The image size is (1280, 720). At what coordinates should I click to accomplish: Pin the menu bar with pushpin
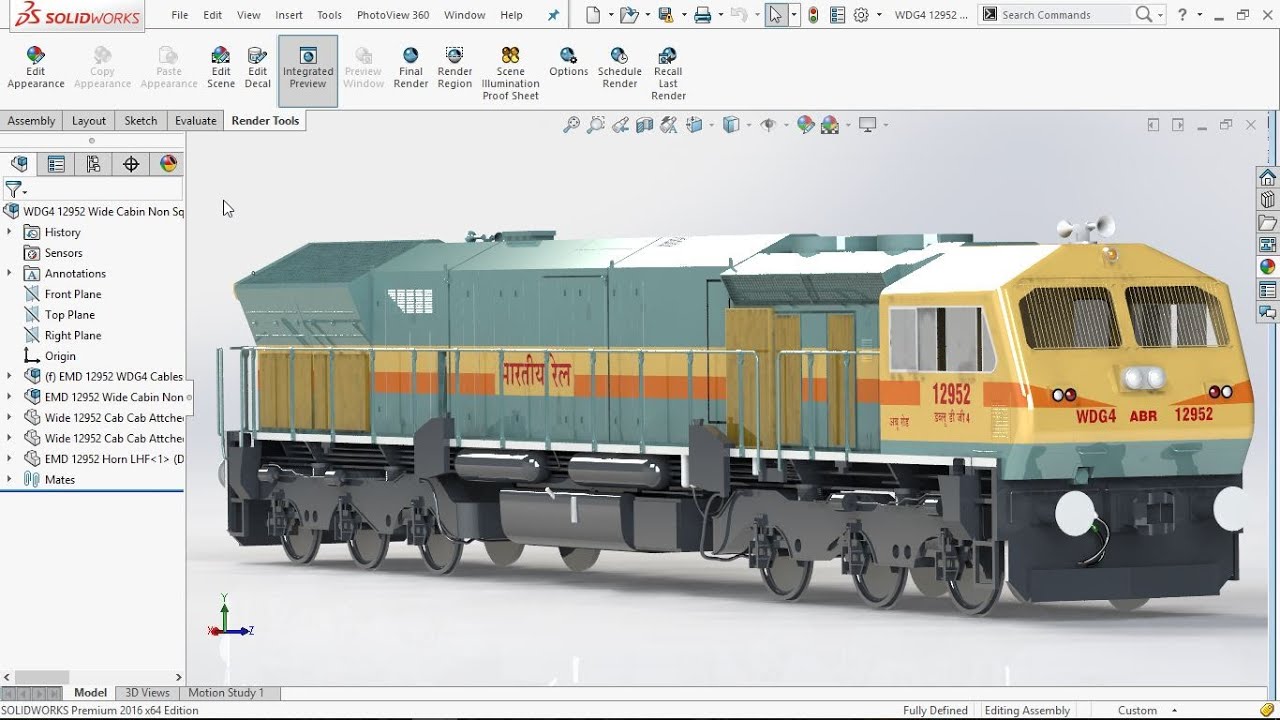(x=554, y=15)
